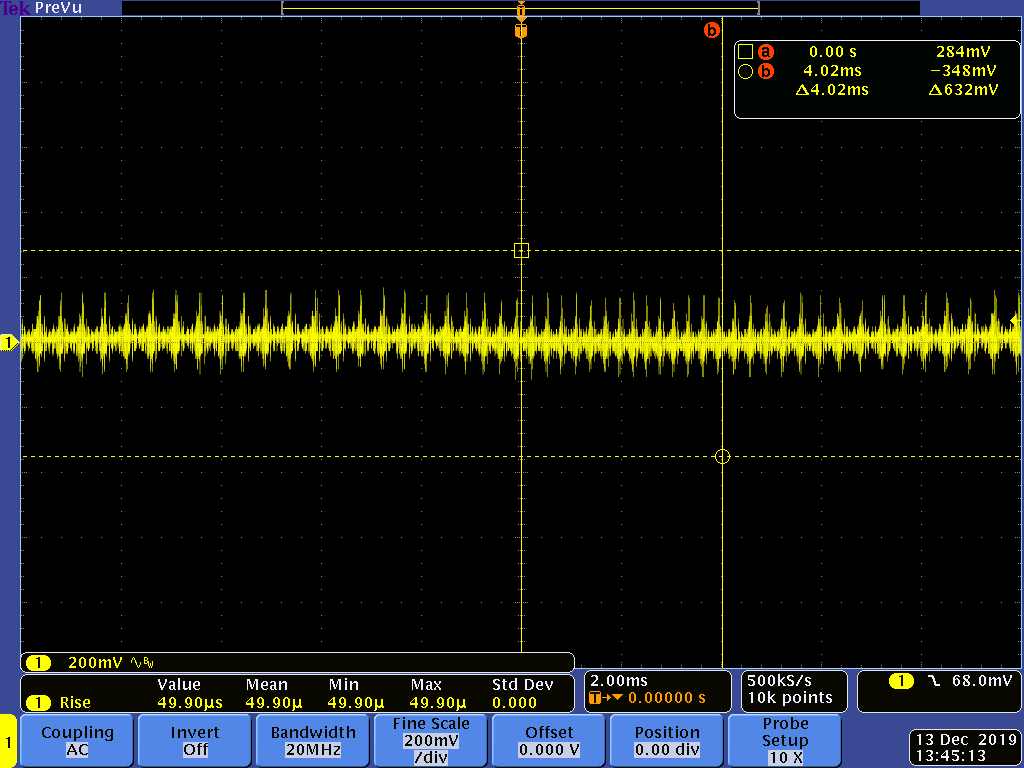The height and width of the screenshot is (768, 1024).
Task: Click the channel 1 badge beside Rise
Action: click(39, 703)
